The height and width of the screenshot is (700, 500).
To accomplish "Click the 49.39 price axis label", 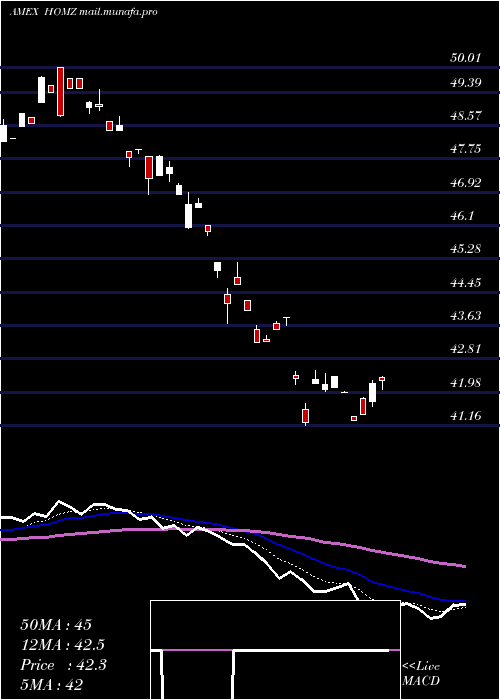I will 465,83.
